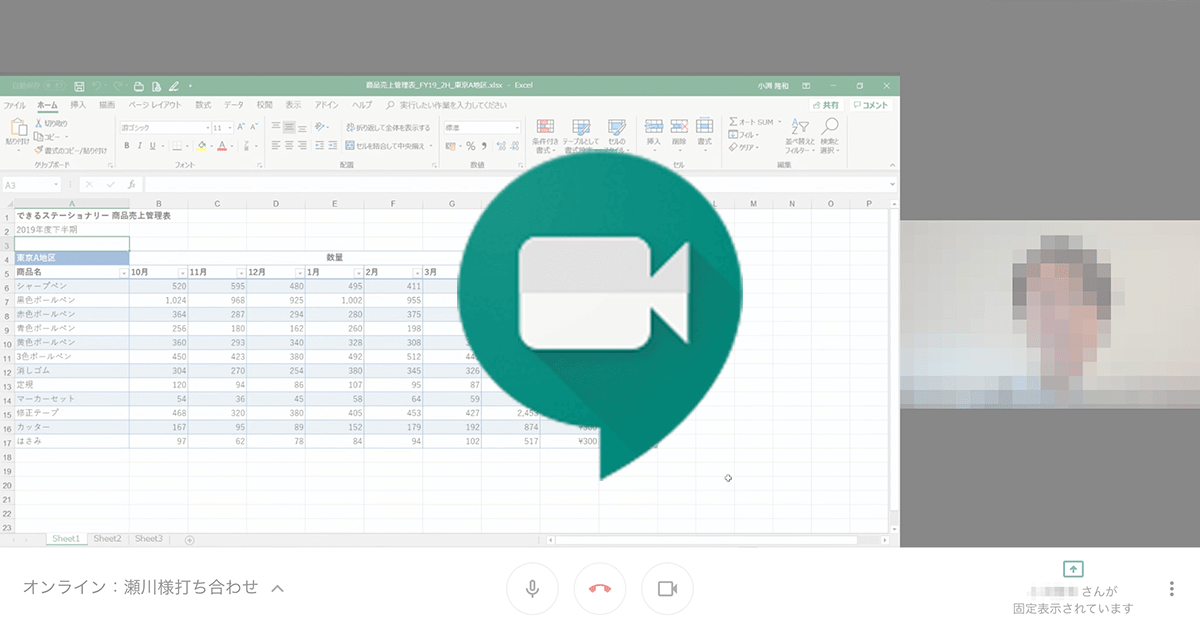Screen dimensions: 1200x630
Task: Switch to the Sheet3 tab
Action: tap(149, 539)
